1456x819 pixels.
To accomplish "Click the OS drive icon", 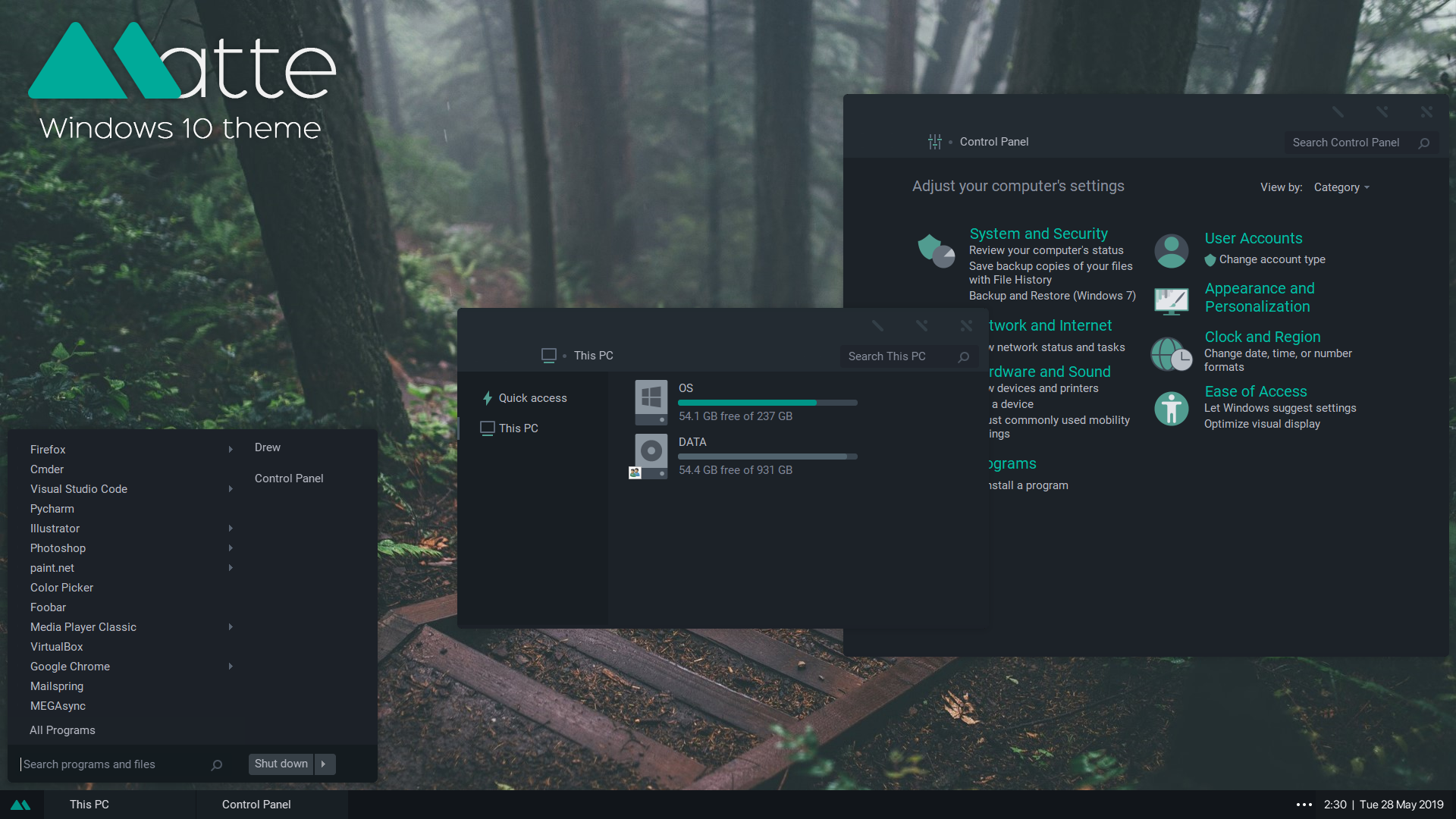I will 651,402.
